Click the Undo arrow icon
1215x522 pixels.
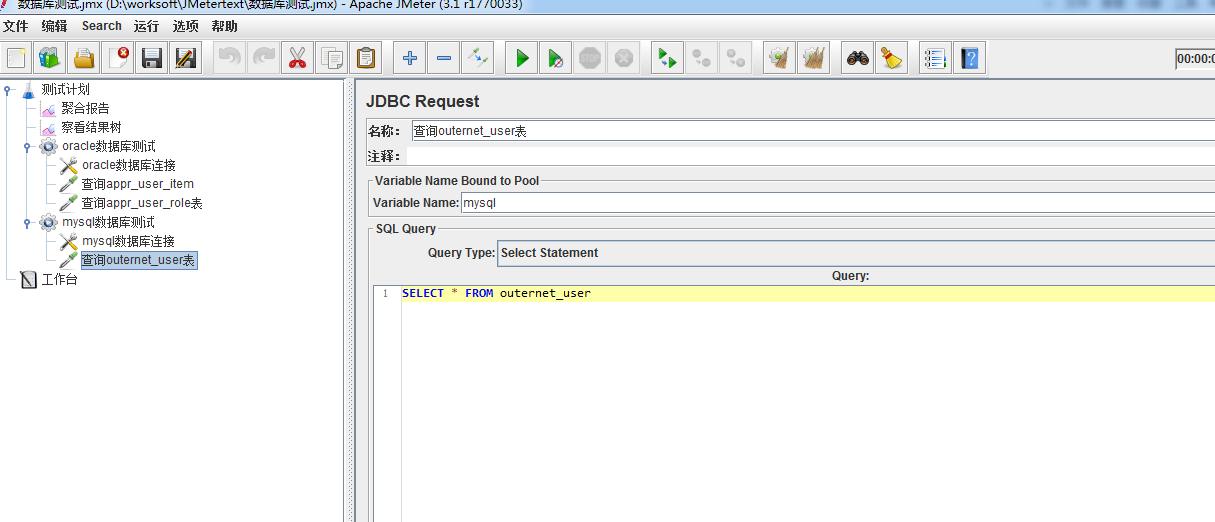point(230,58)
